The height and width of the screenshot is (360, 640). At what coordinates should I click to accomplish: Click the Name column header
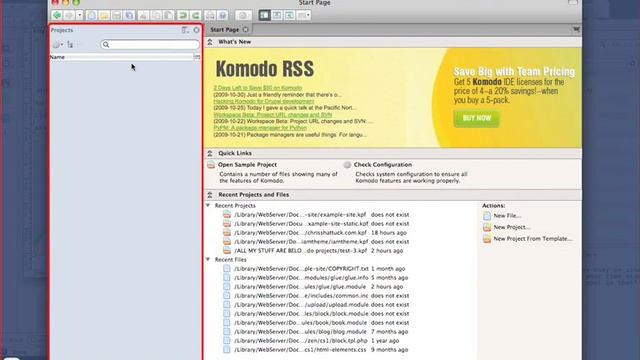(x=121, y=57)
